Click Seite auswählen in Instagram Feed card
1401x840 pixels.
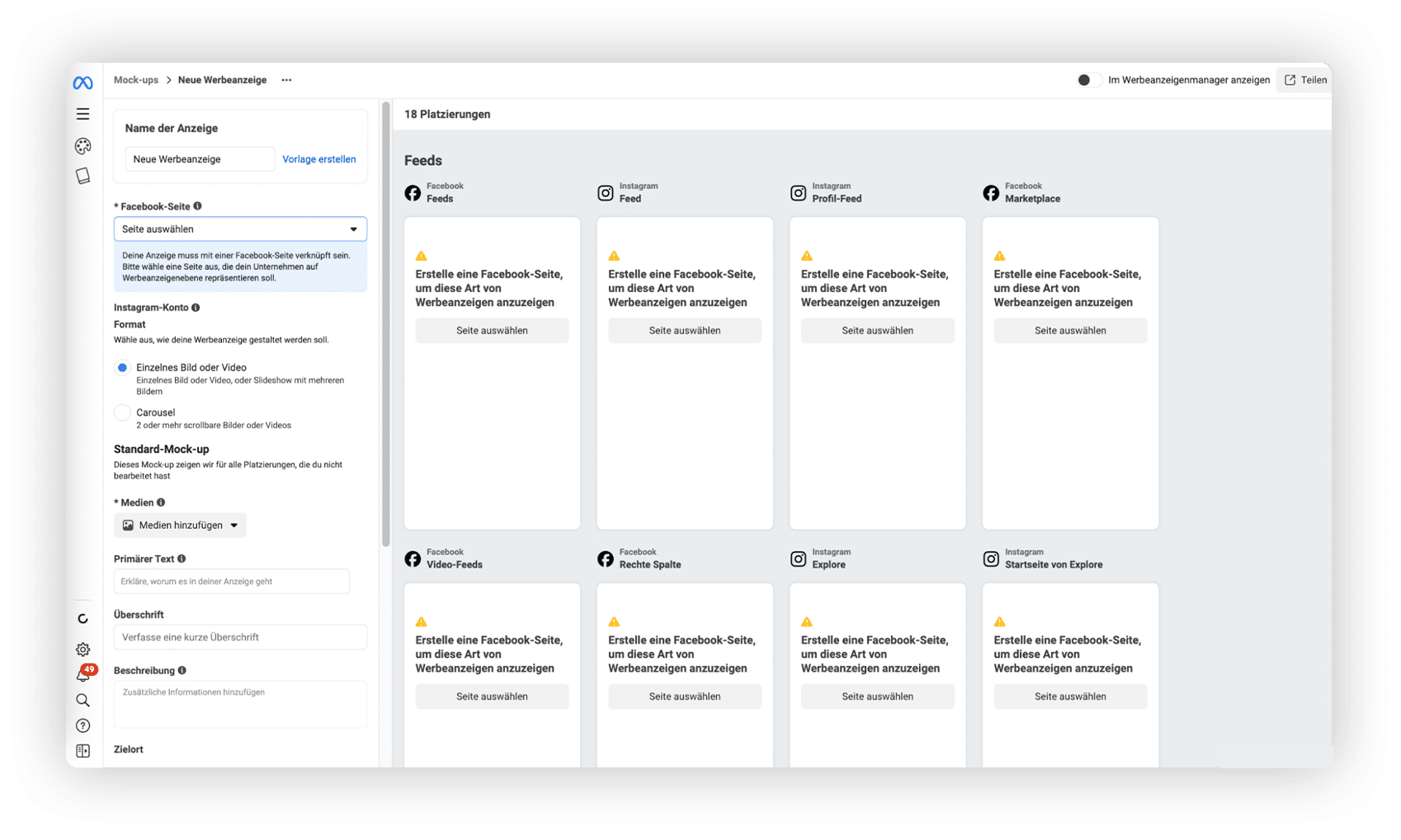pyautogui.click(x=685, y=331)
